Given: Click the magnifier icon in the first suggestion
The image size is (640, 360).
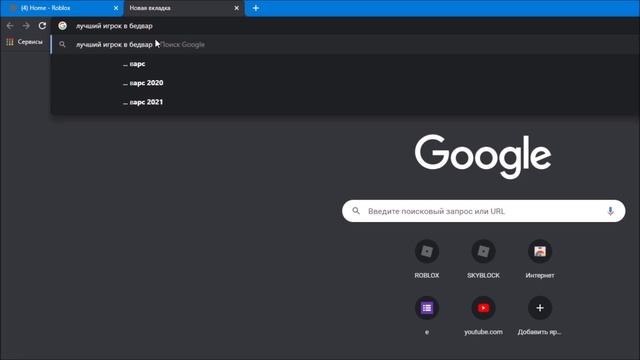Looking at the screenshot, I should pyautogui.click(x=62, y=44).
